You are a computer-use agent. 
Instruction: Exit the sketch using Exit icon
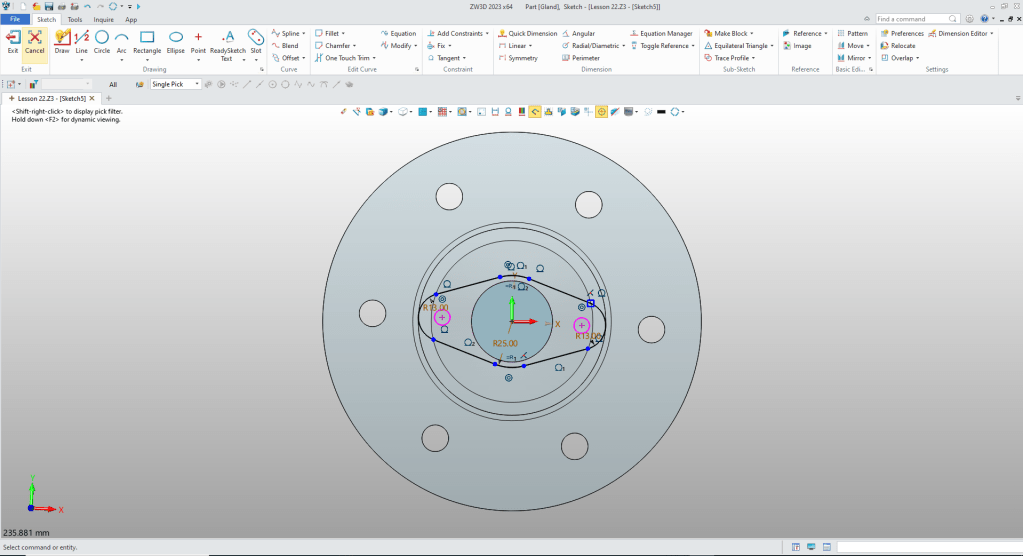(x=13, y=40)
